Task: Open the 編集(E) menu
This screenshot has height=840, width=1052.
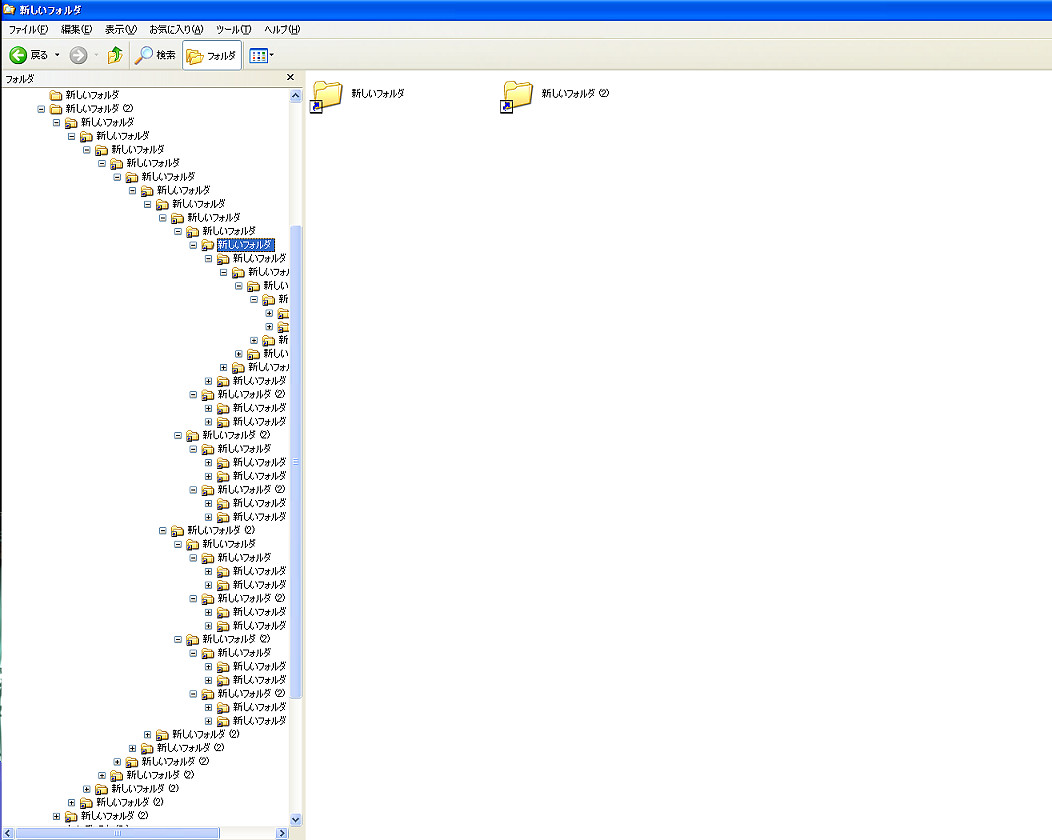Action: tap(76, 30)
